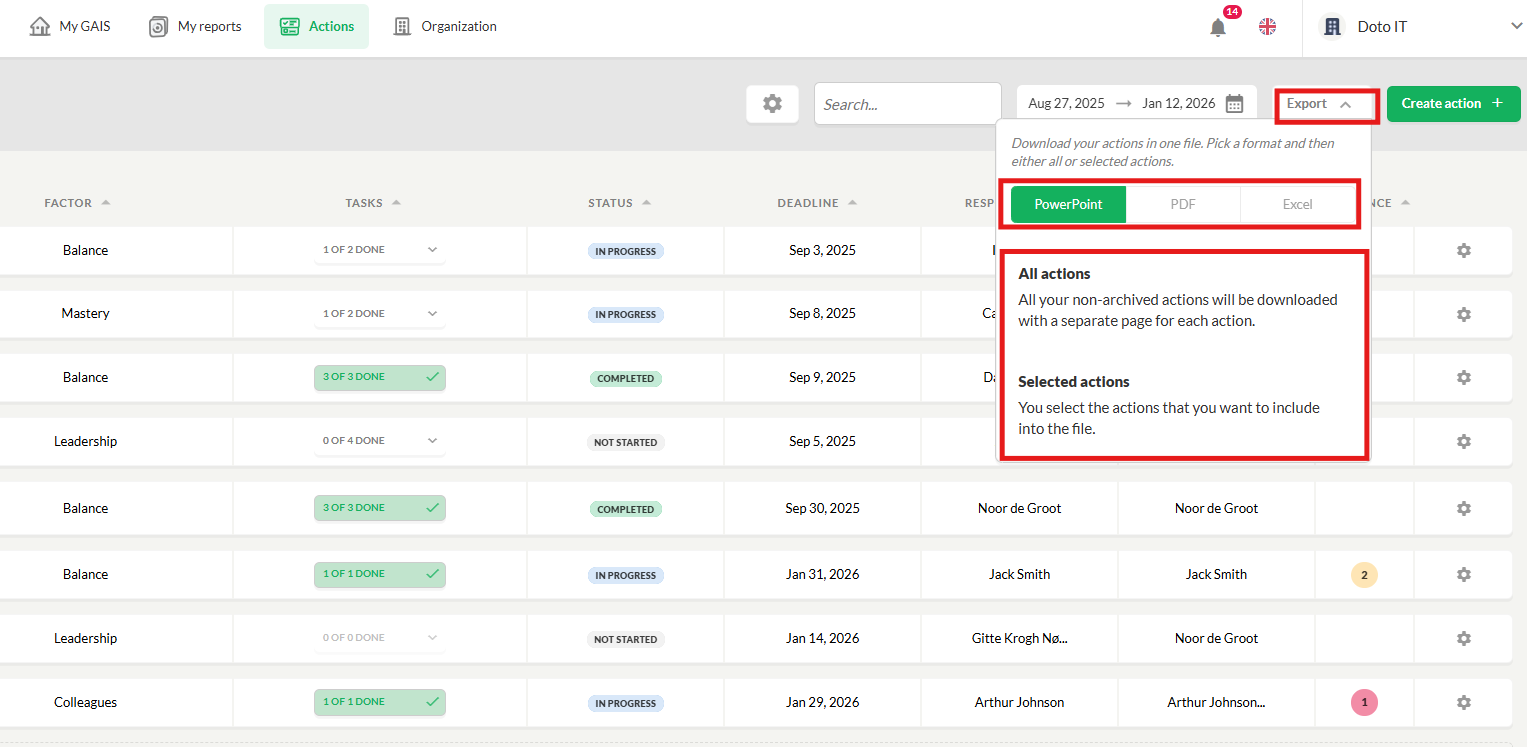This screenshot has width=1527, height=747.
Task: Click the pink 1 badge in the Colleagues row
Action: tap(1364, 702)
